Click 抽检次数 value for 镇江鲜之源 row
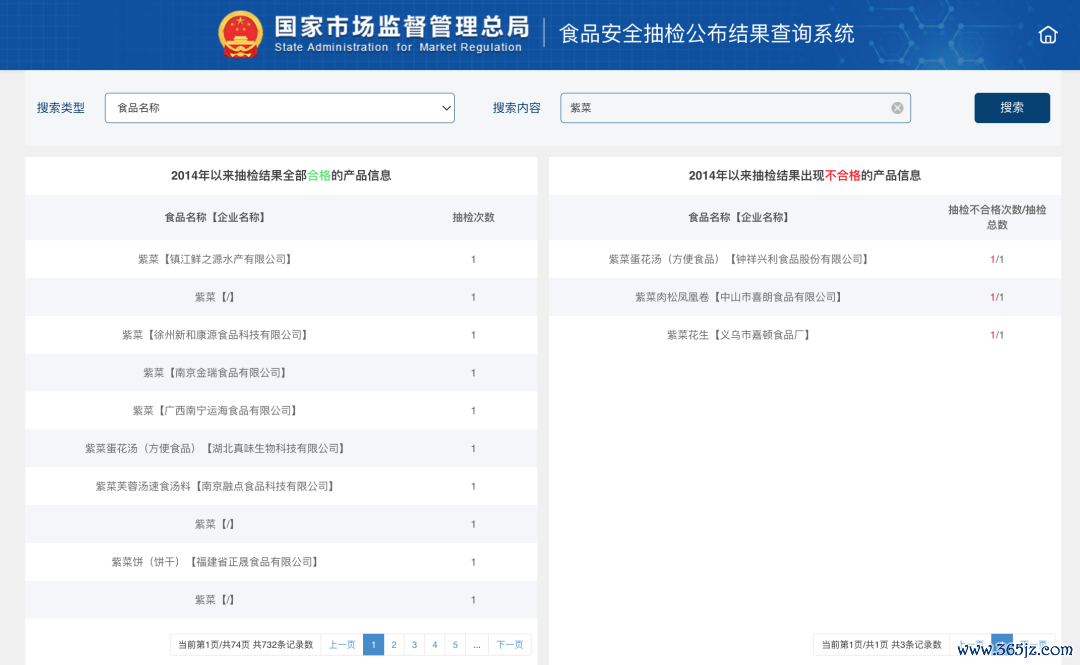The height and width of the screenshot is (665, 1080). [x=473, y=259]
